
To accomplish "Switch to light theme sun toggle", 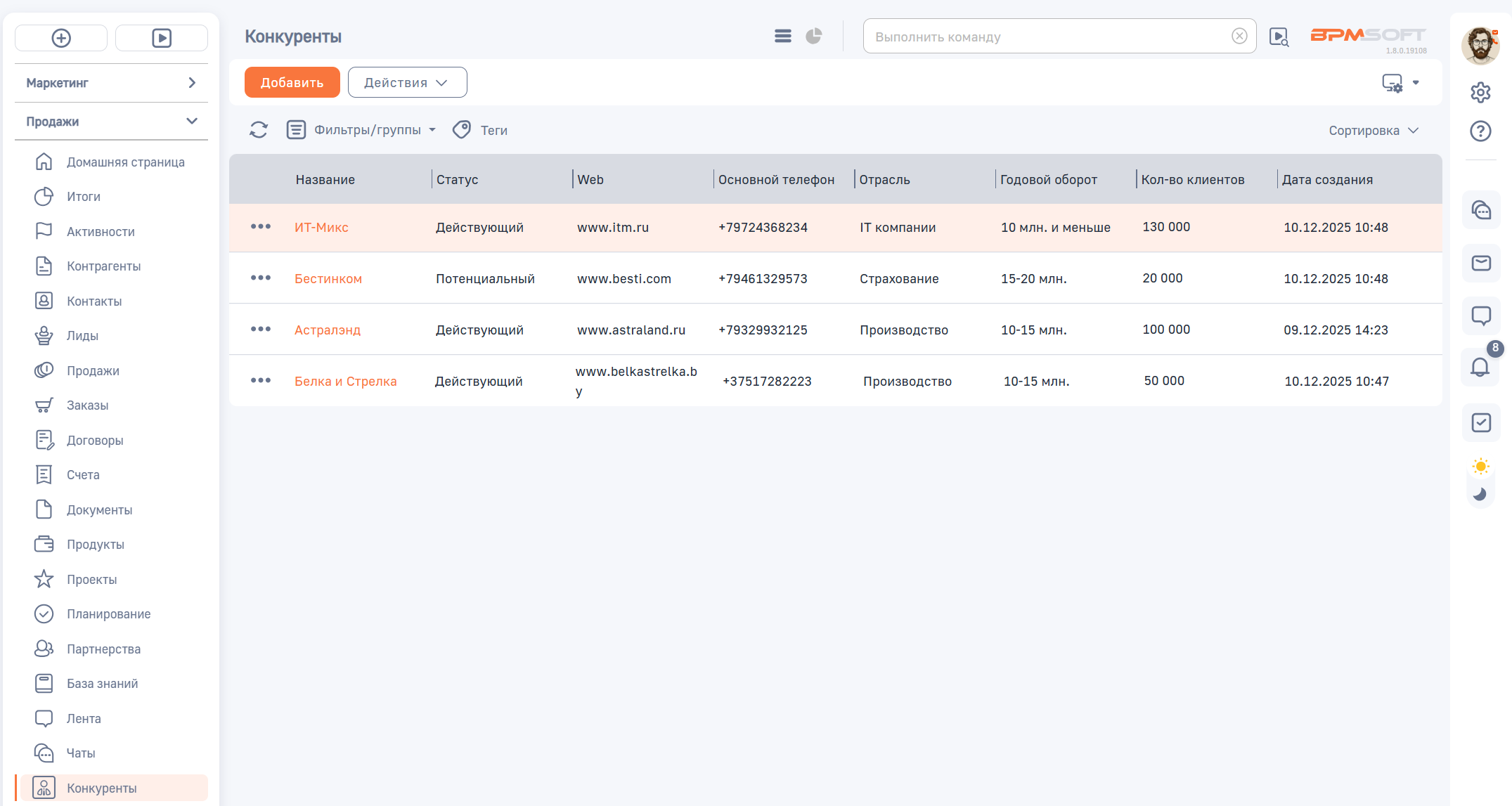I will tap(1480, 467).
